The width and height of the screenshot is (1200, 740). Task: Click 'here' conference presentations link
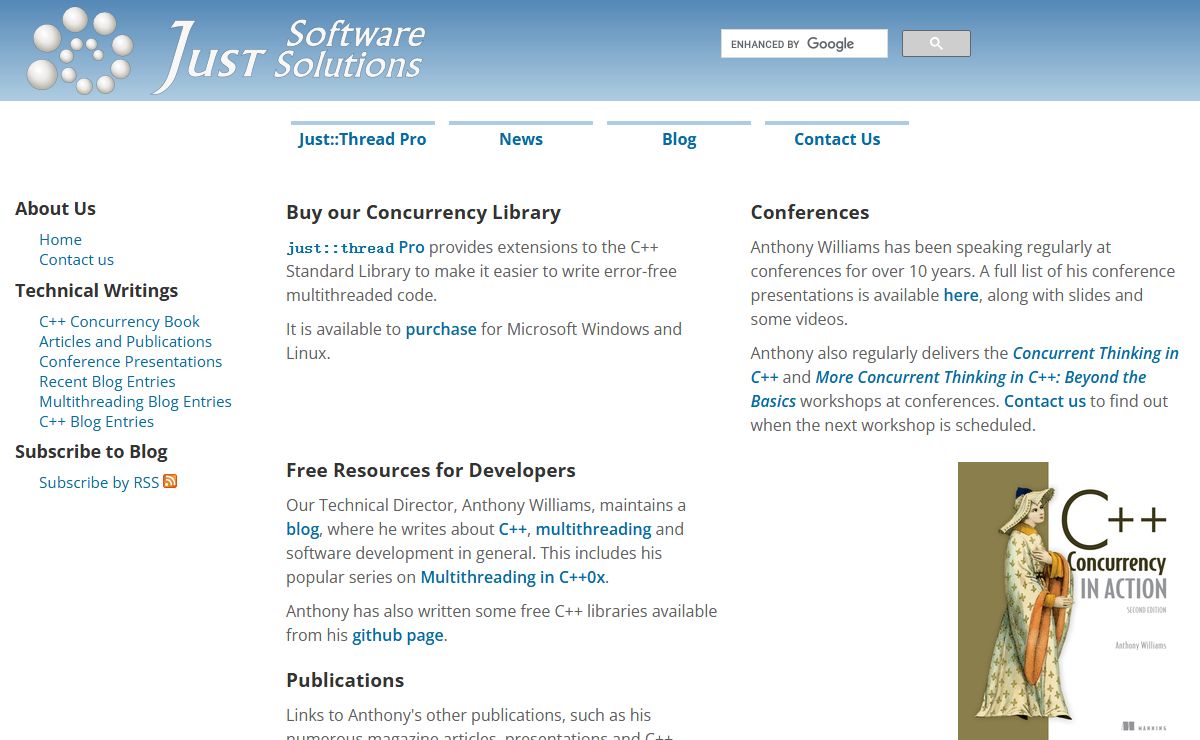[x=961, y=295]
